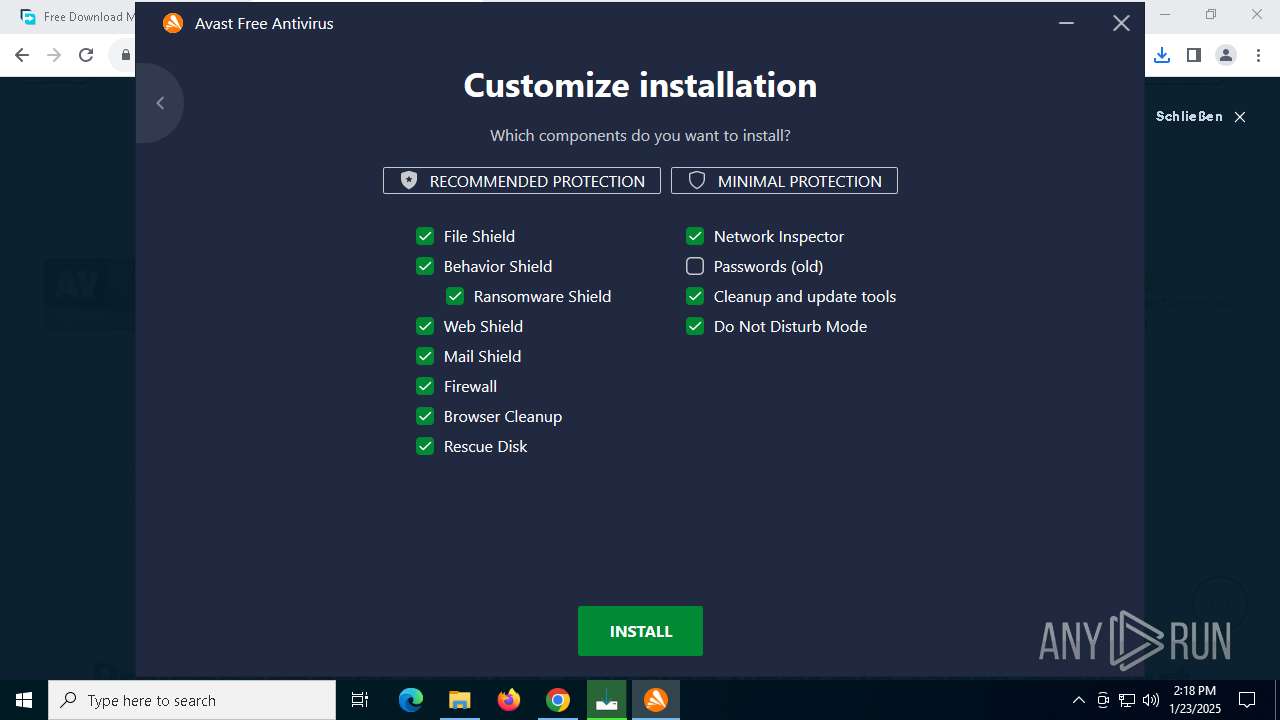Close the Avast installer window
The width and height of the screenshot is (1280, 720).
(x=1121, y=23)
